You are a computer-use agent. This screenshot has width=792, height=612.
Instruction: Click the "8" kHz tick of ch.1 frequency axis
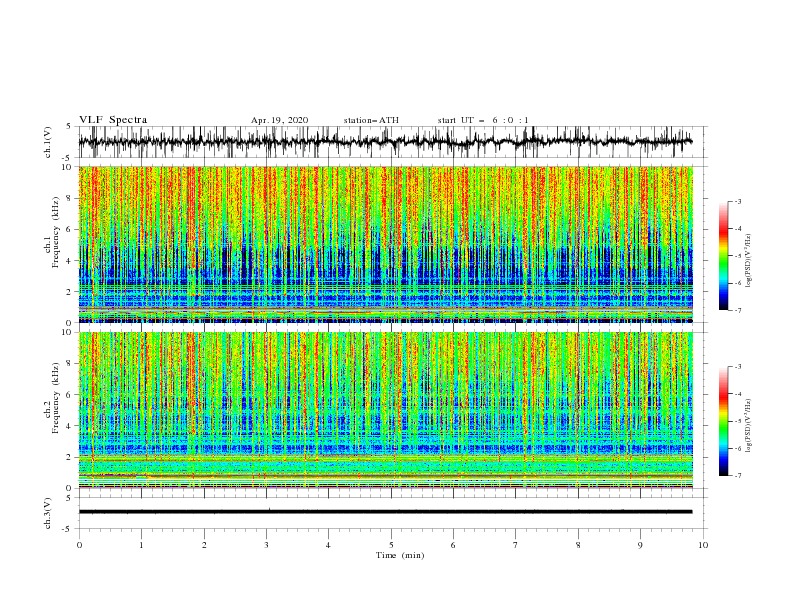pos(71,198)
